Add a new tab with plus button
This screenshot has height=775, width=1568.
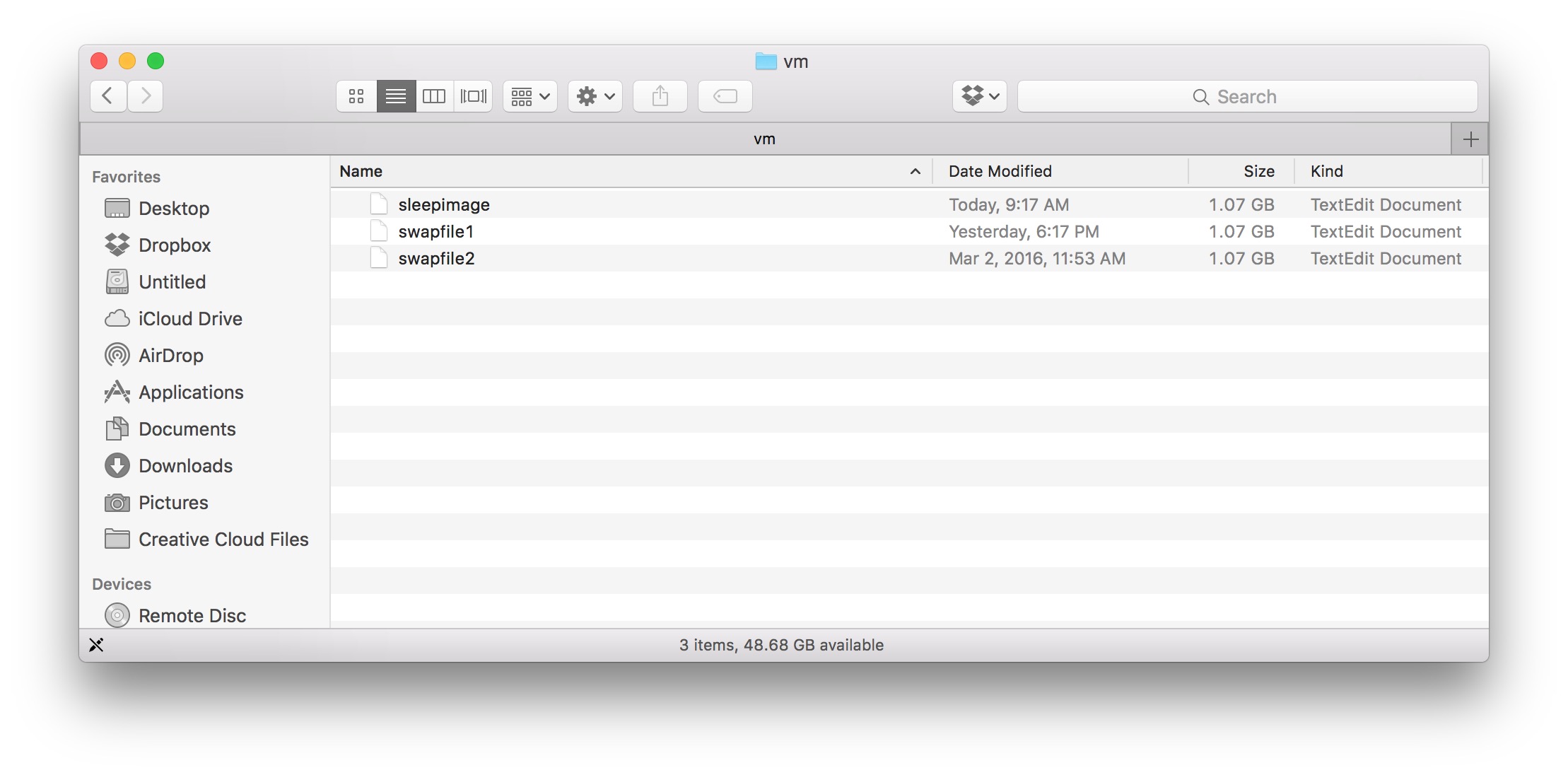pyautogui.click(x=1470, y=139)
